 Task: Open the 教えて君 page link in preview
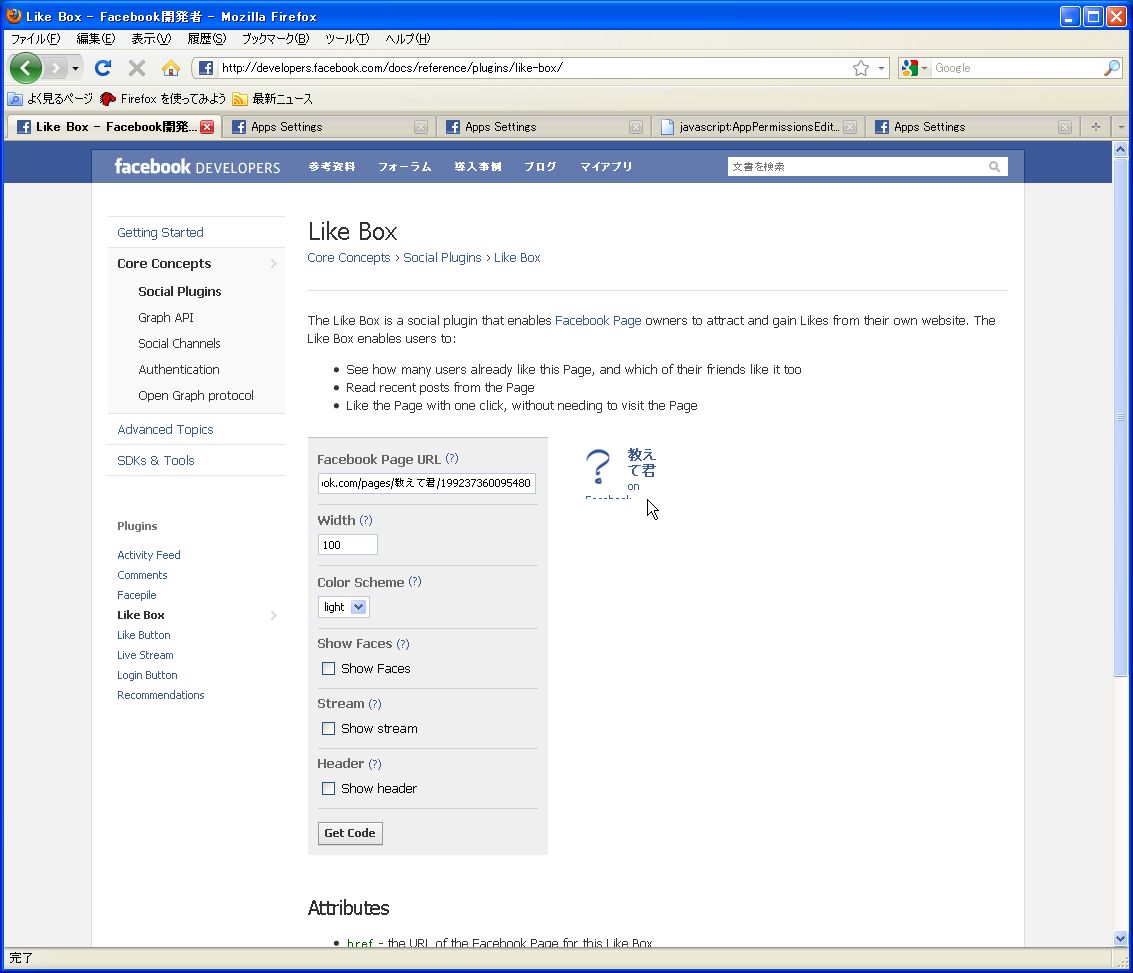pyautogui.click(x=642, y=462)
